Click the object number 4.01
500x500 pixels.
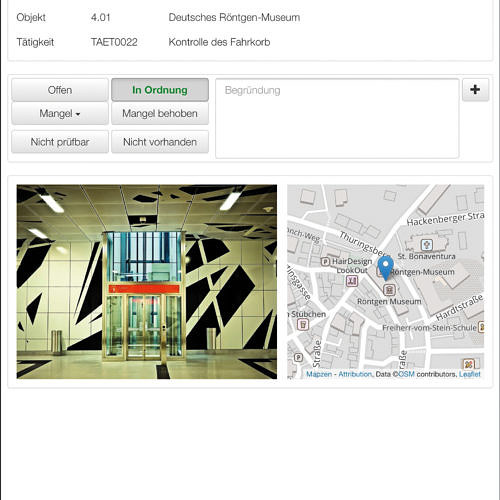pyautogui.click(x=100, y=17)
